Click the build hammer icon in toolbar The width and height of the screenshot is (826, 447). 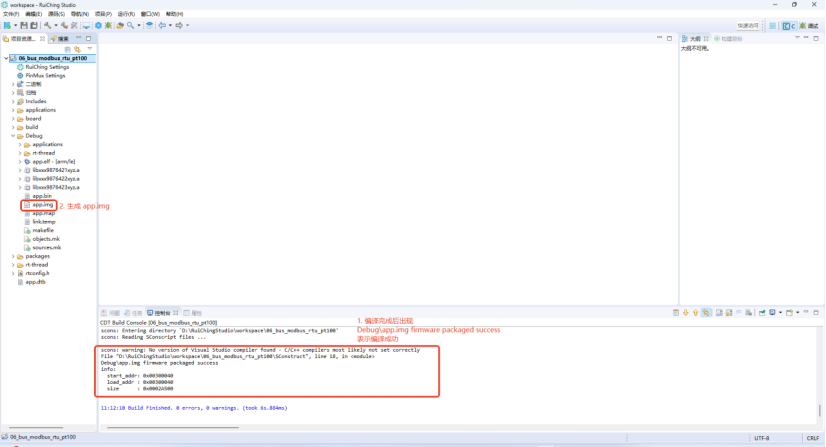47,25
